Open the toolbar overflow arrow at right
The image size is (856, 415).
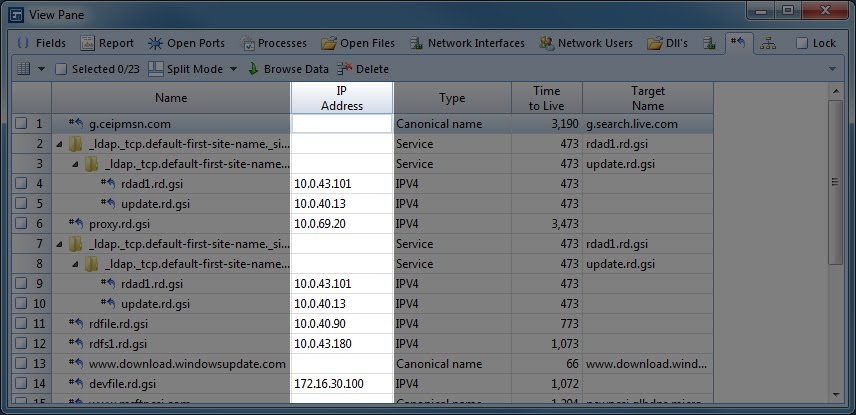pos(833,69)
